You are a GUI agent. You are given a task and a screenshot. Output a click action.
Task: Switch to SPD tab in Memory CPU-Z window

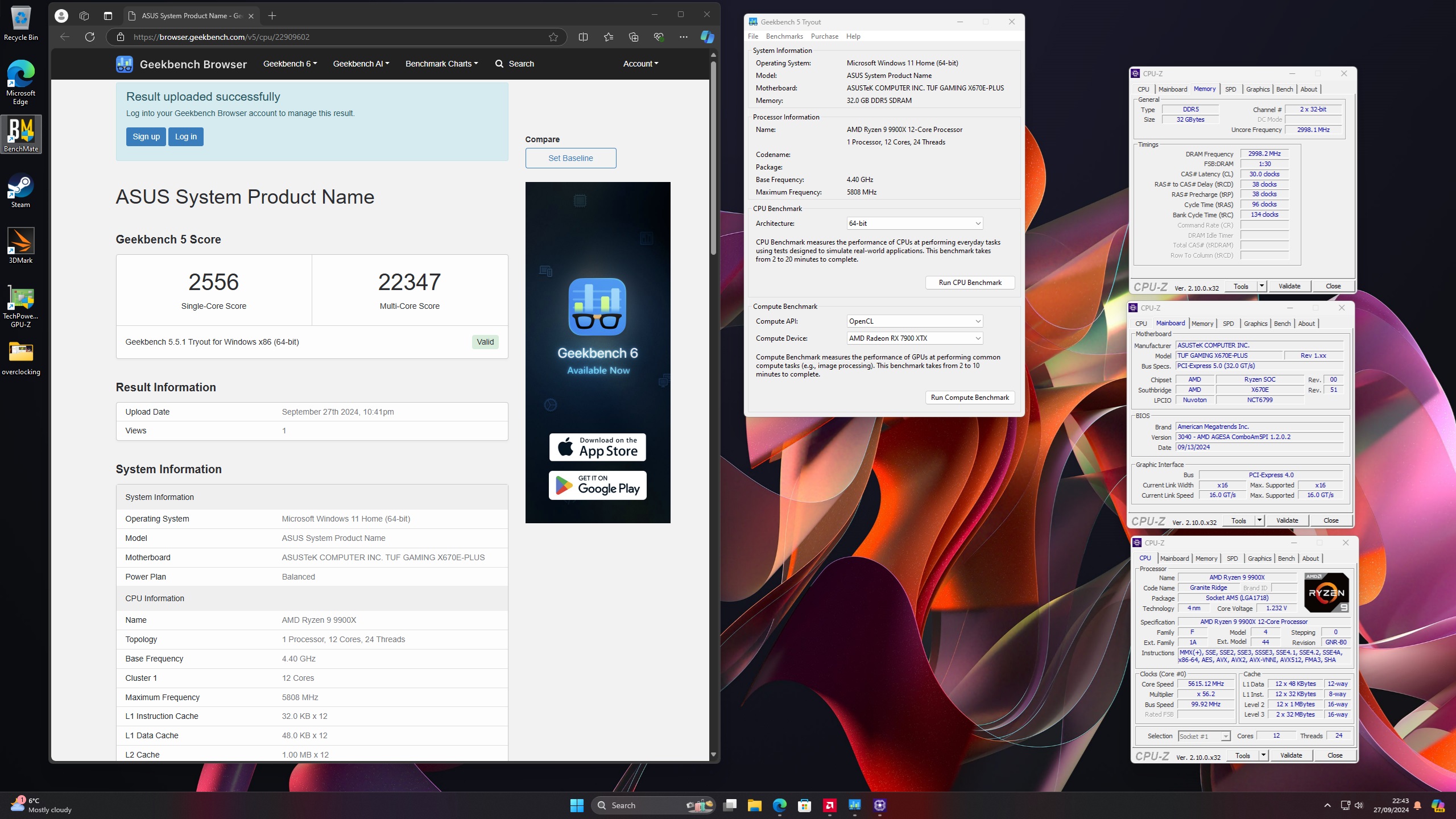click(x=1231, y=89)
